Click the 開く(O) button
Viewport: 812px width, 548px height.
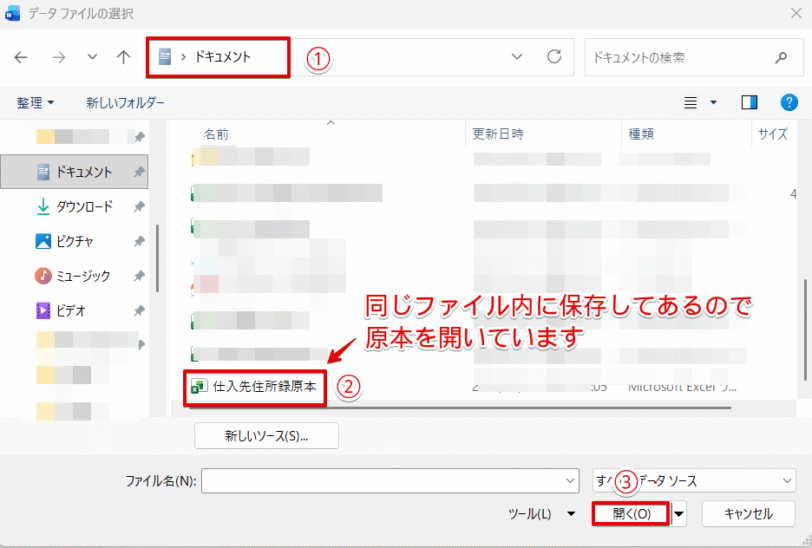pos(631,514)
